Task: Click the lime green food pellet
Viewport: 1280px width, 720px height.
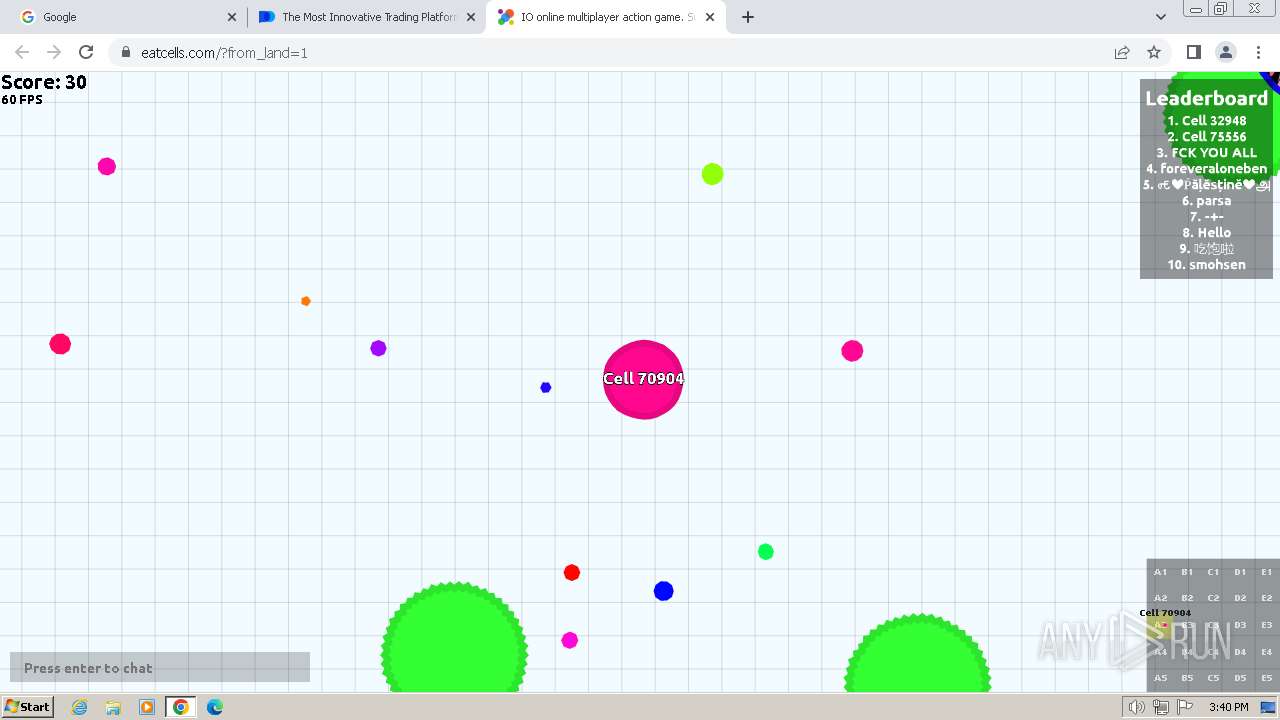Action: [x=712, y=174]
